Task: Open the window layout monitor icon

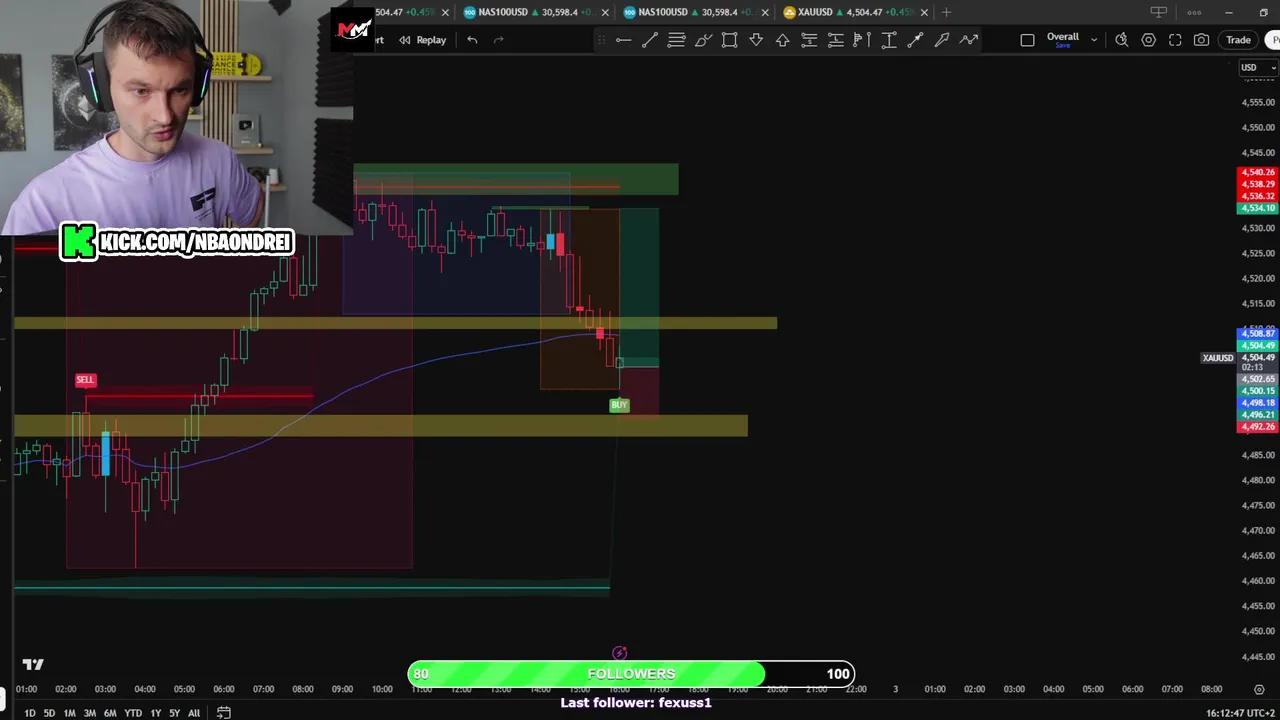Action: [x=1159, y=12]
